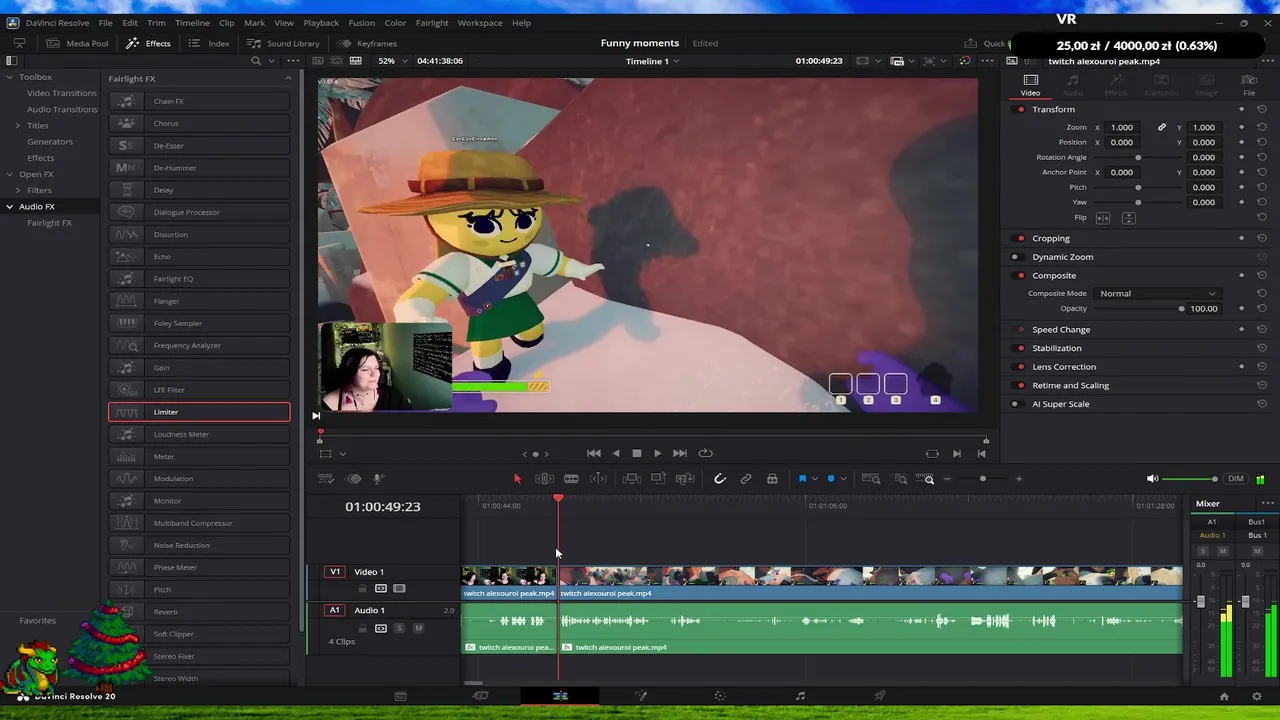Play reverse in the viewer
The width and height of the screenshot is (1280, 720).
point(615,453)
